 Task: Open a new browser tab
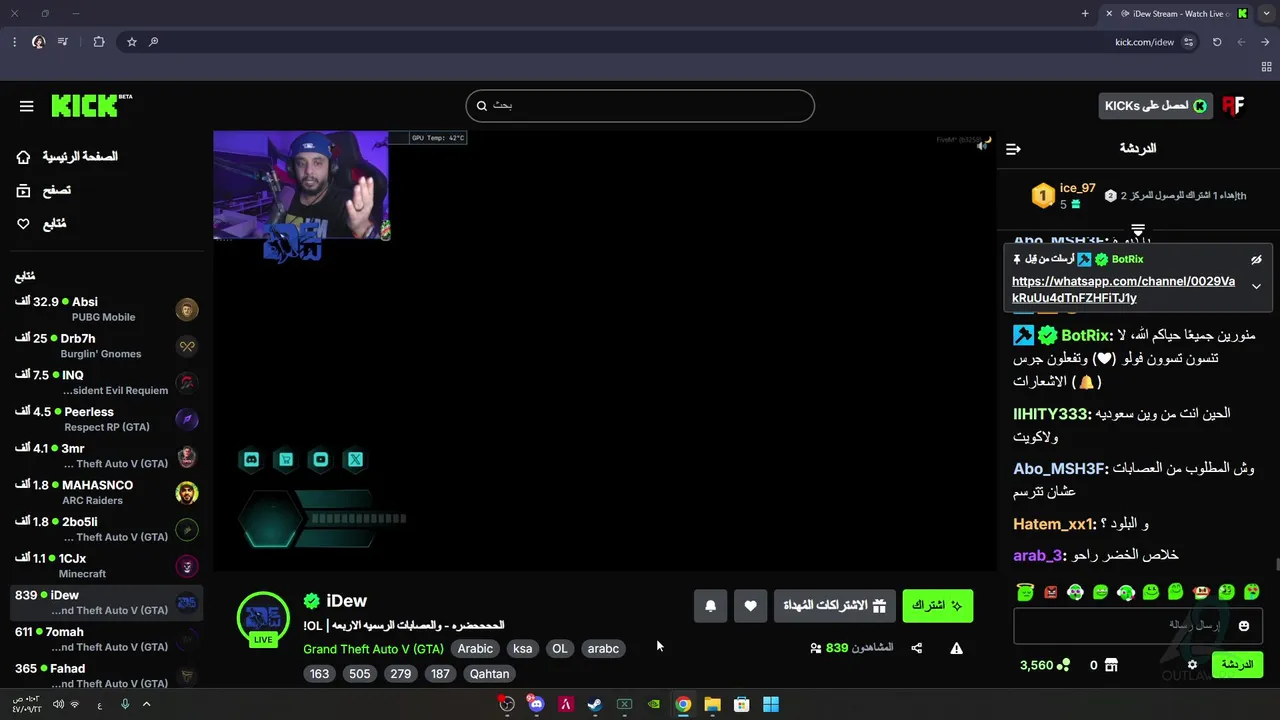1085,14
